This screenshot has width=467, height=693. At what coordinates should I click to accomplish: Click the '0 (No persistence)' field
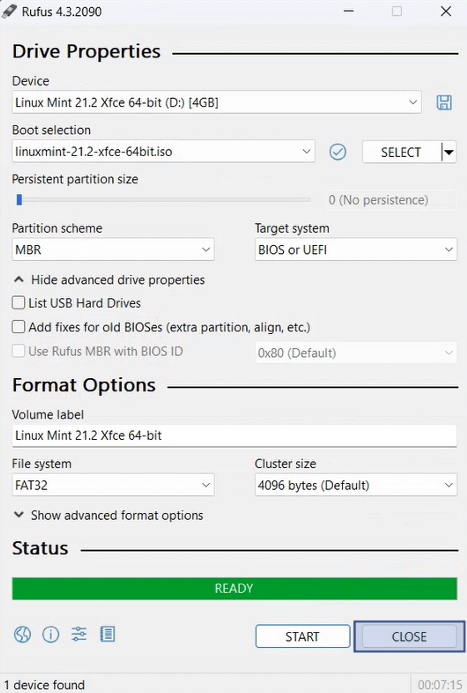pos(391,200)
